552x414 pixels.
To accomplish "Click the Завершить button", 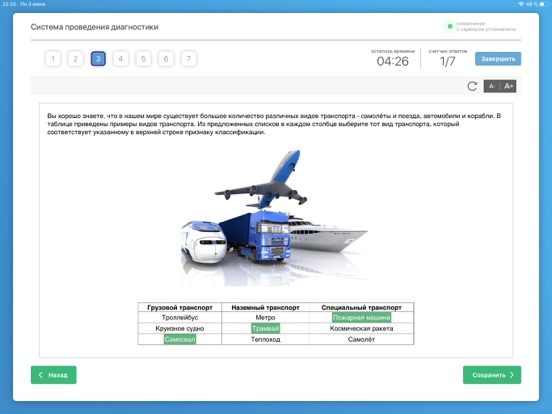I will [x=498, y=59].
